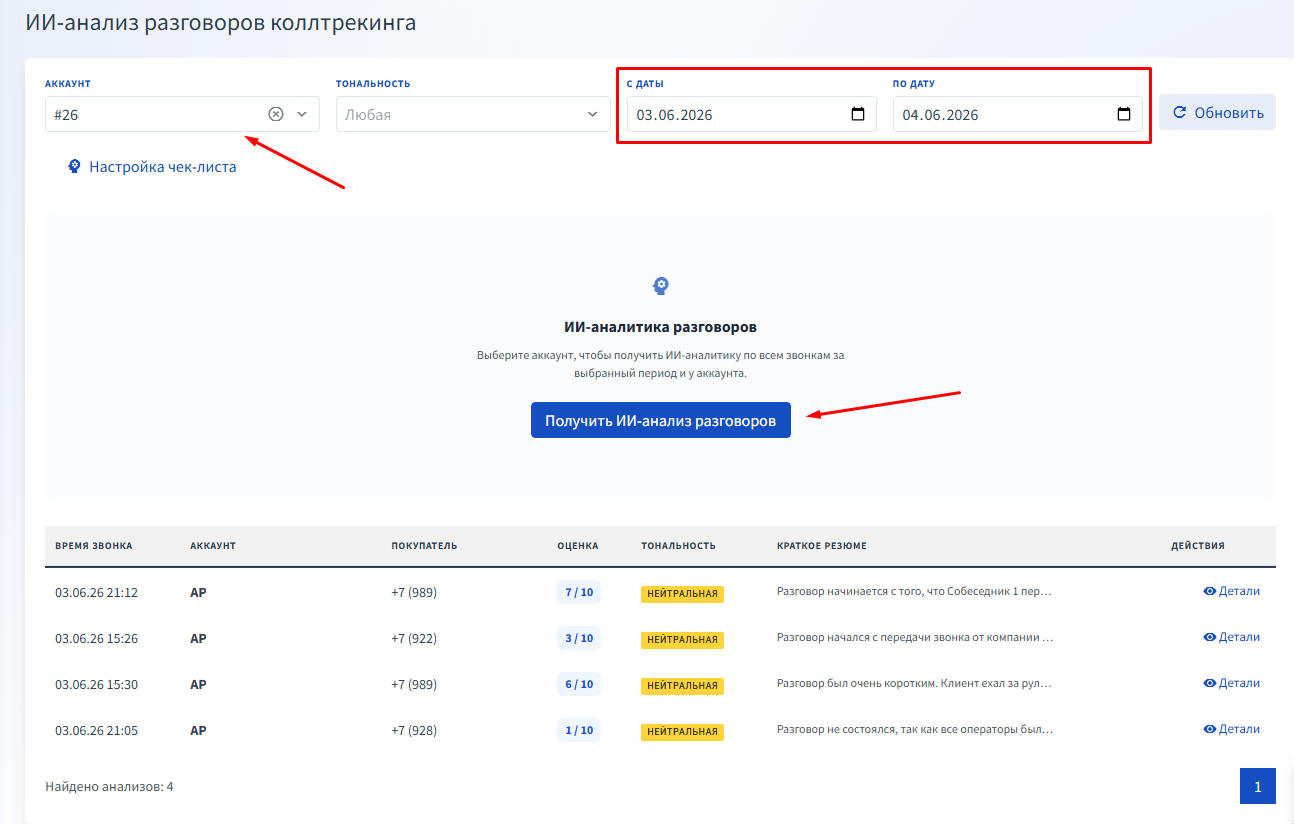Click the С даты field 03.06.2026
Screen dimensions: 1294x824
[752, 114]
